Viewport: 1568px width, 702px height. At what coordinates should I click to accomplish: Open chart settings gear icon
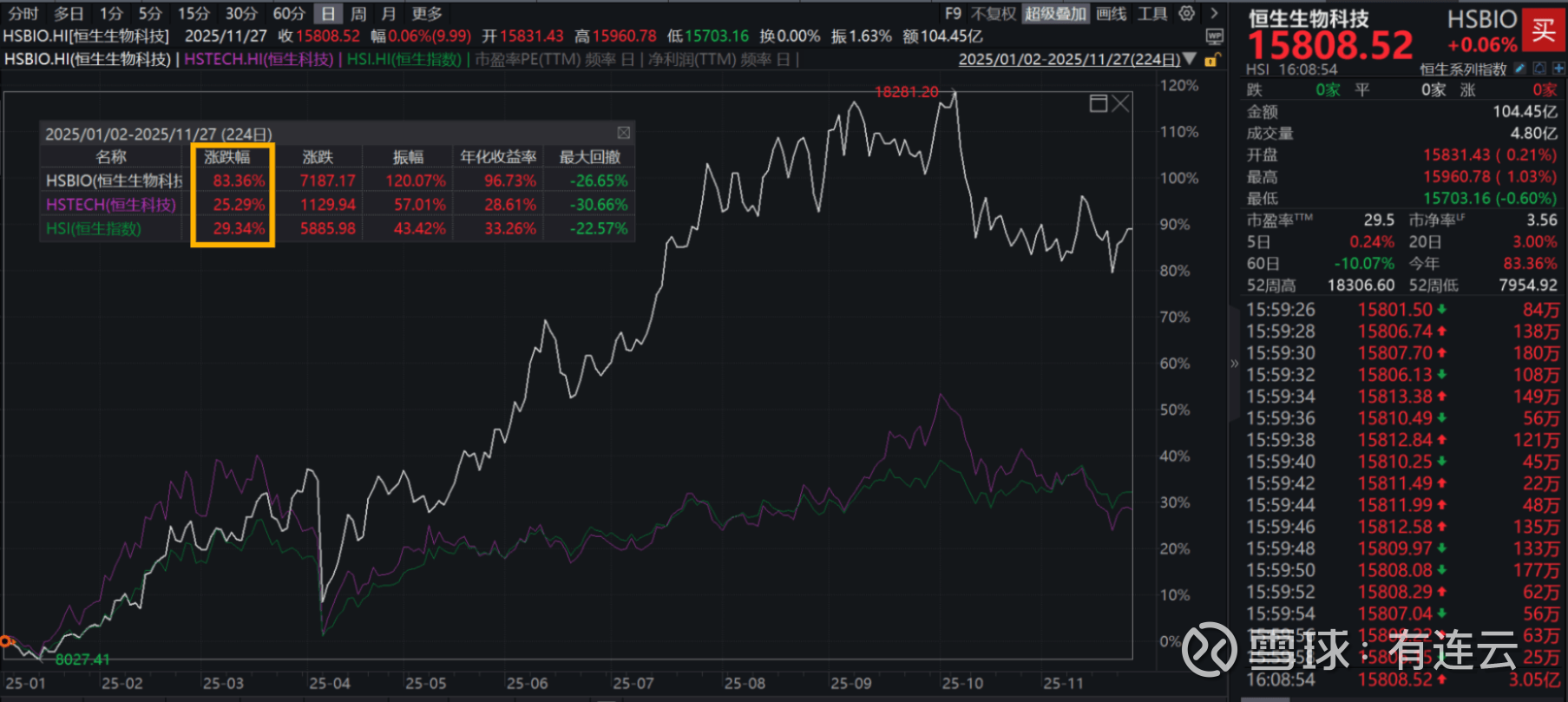point(1186,13)
